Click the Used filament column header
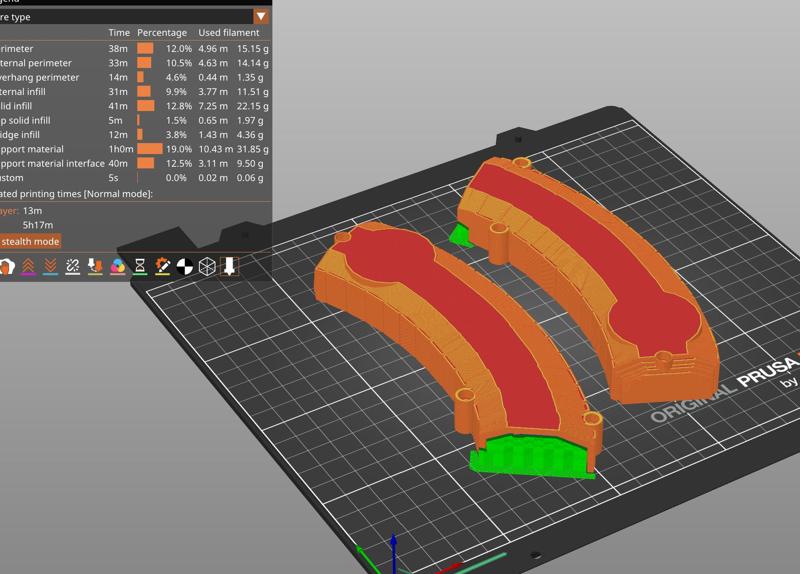This screenshot has height=574, width=800. click(229, 32)
